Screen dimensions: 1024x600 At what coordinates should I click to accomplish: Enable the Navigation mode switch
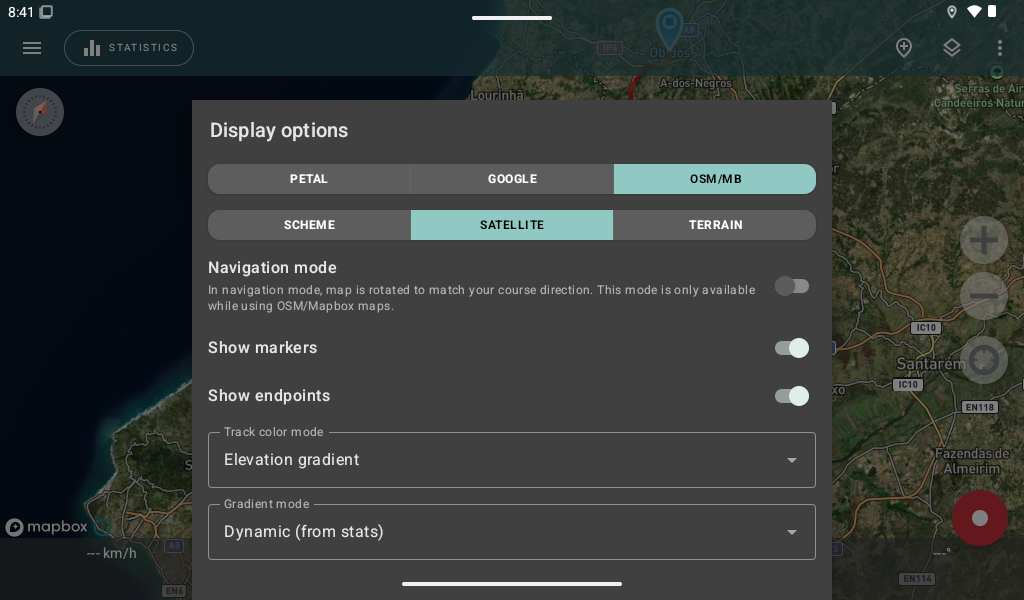coord(792,287)
